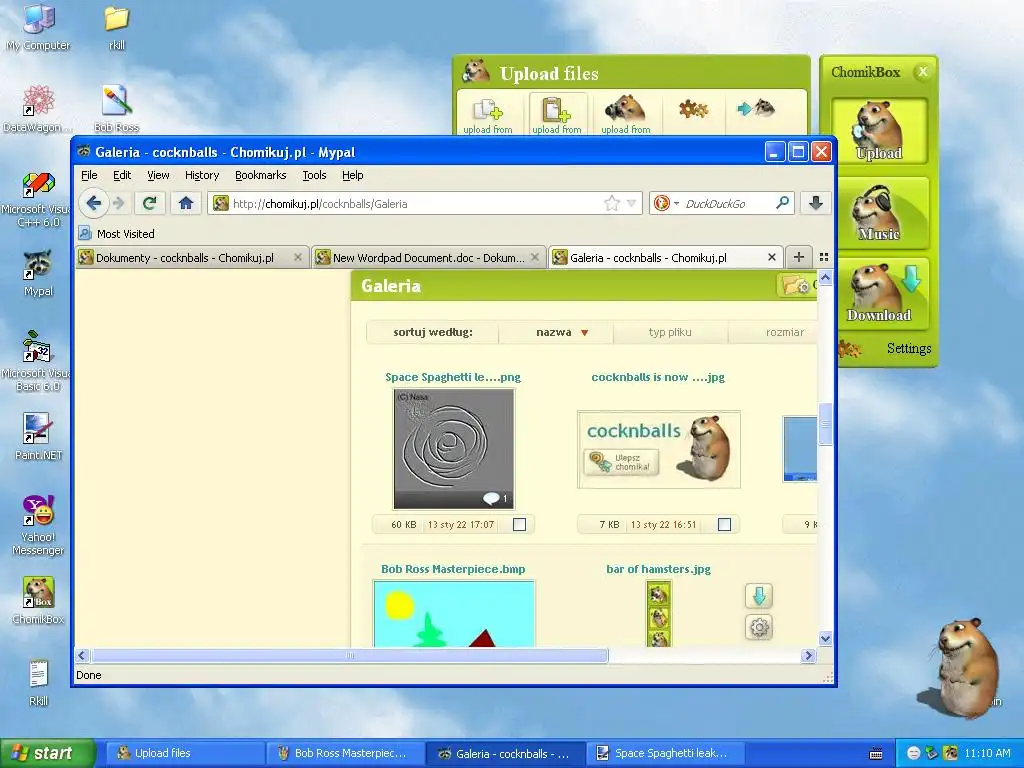Open cocknballs is now ....jpg link

tap(658, 377)
